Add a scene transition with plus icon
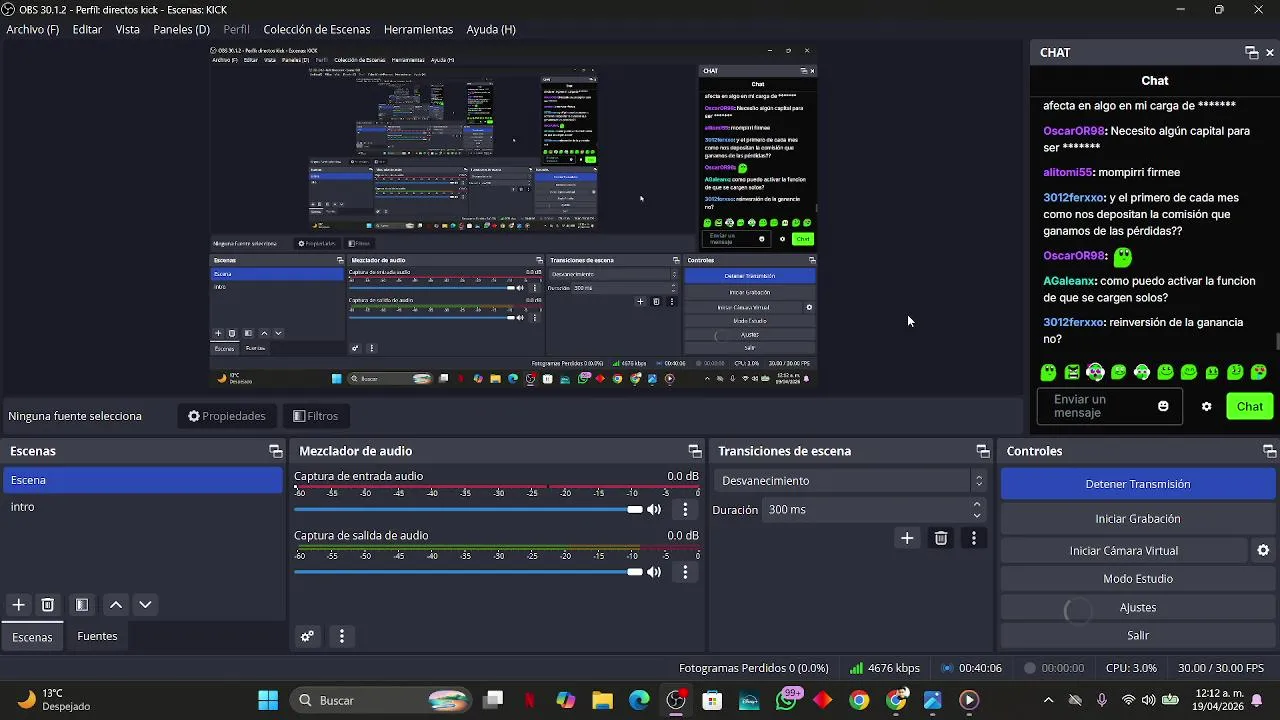Image resolution: width=1280 pixels, height=720 pixels. click(x=907, y=538)
